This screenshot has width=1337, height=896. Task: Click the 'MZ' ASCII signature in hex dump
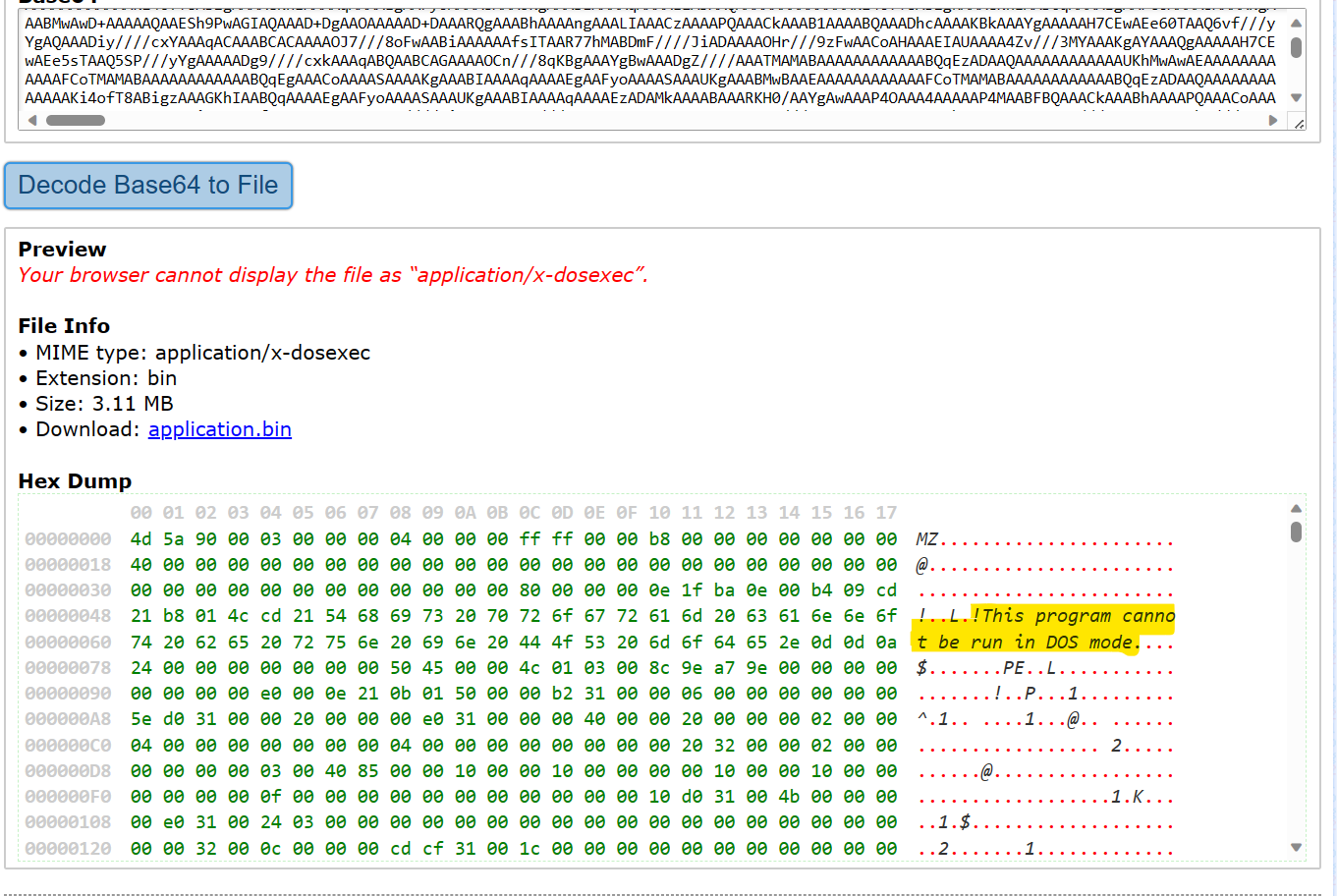click(x=927, y=539)
